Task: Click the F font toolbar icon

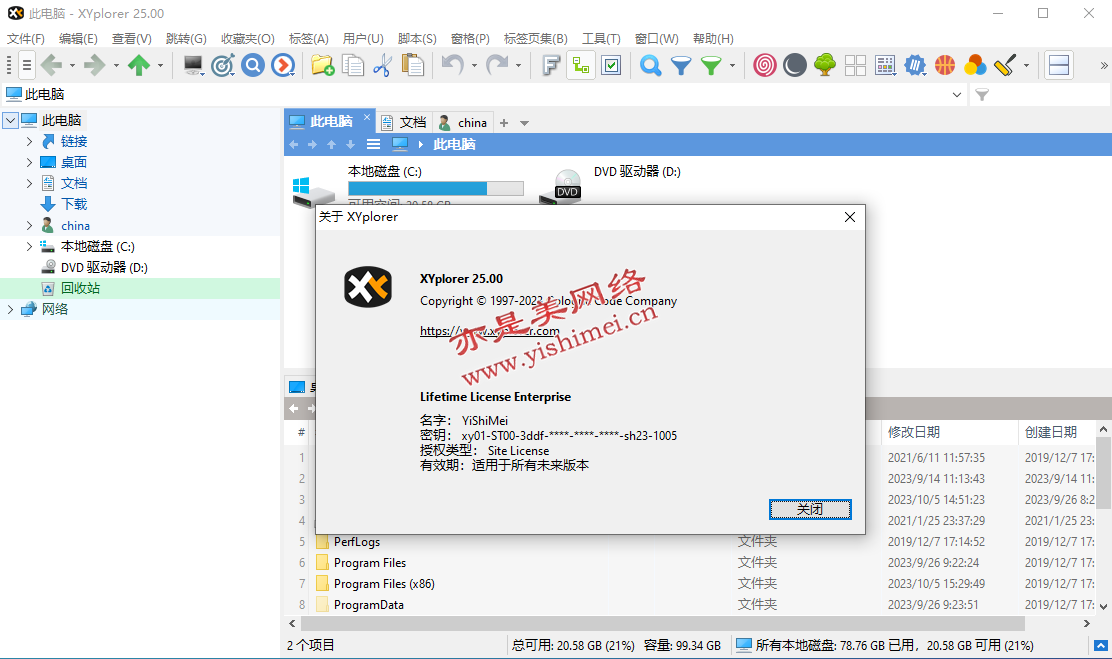Action: (551, 65)
